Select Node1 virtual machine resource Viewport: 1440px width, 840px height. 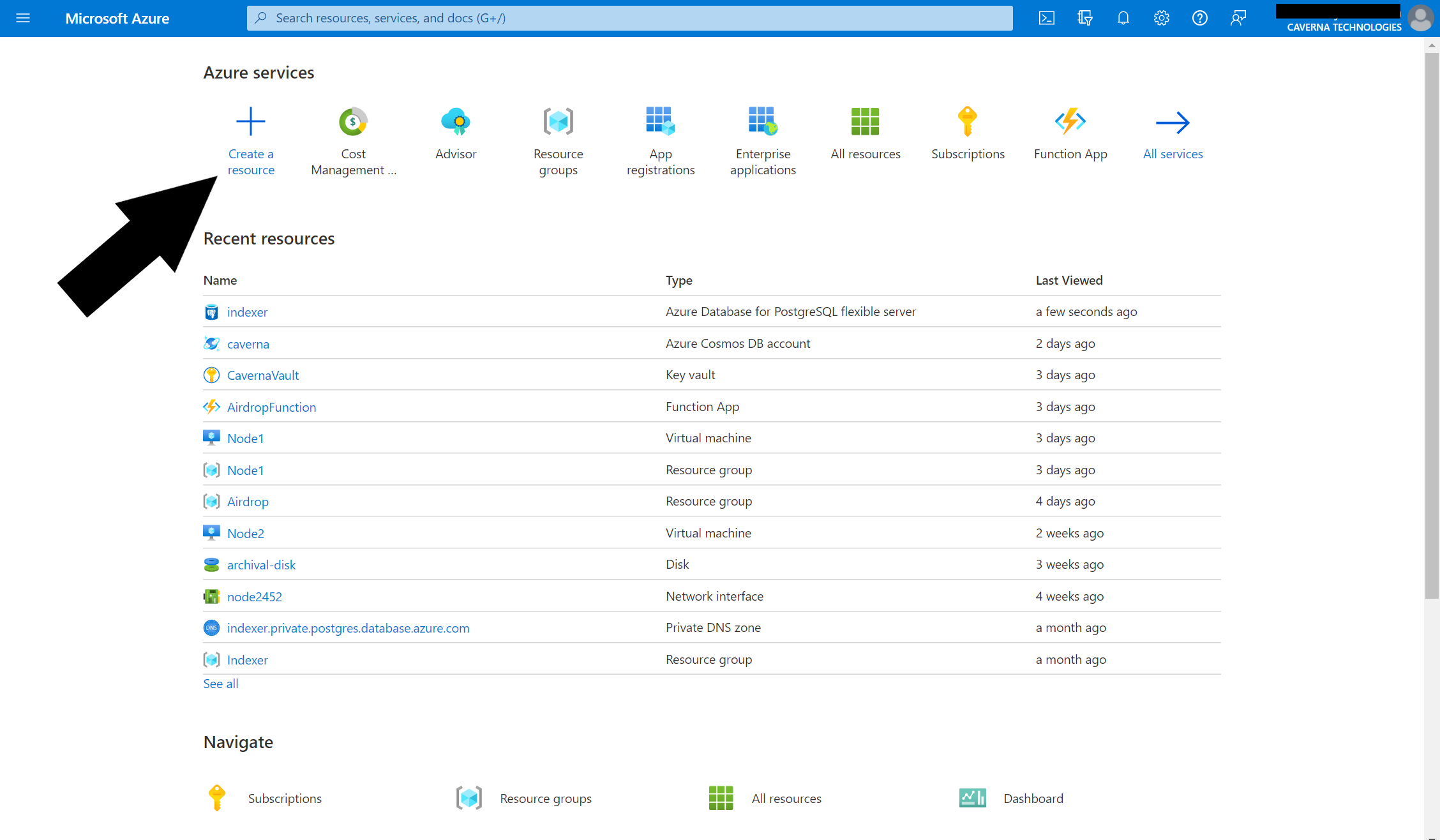[244, 438]
